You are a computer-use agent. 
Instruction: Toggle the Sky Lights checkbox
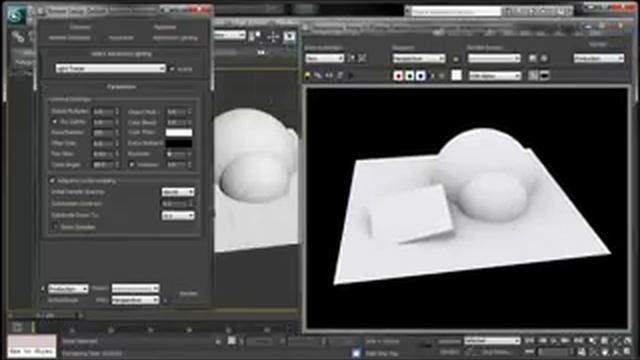[54, 122]
